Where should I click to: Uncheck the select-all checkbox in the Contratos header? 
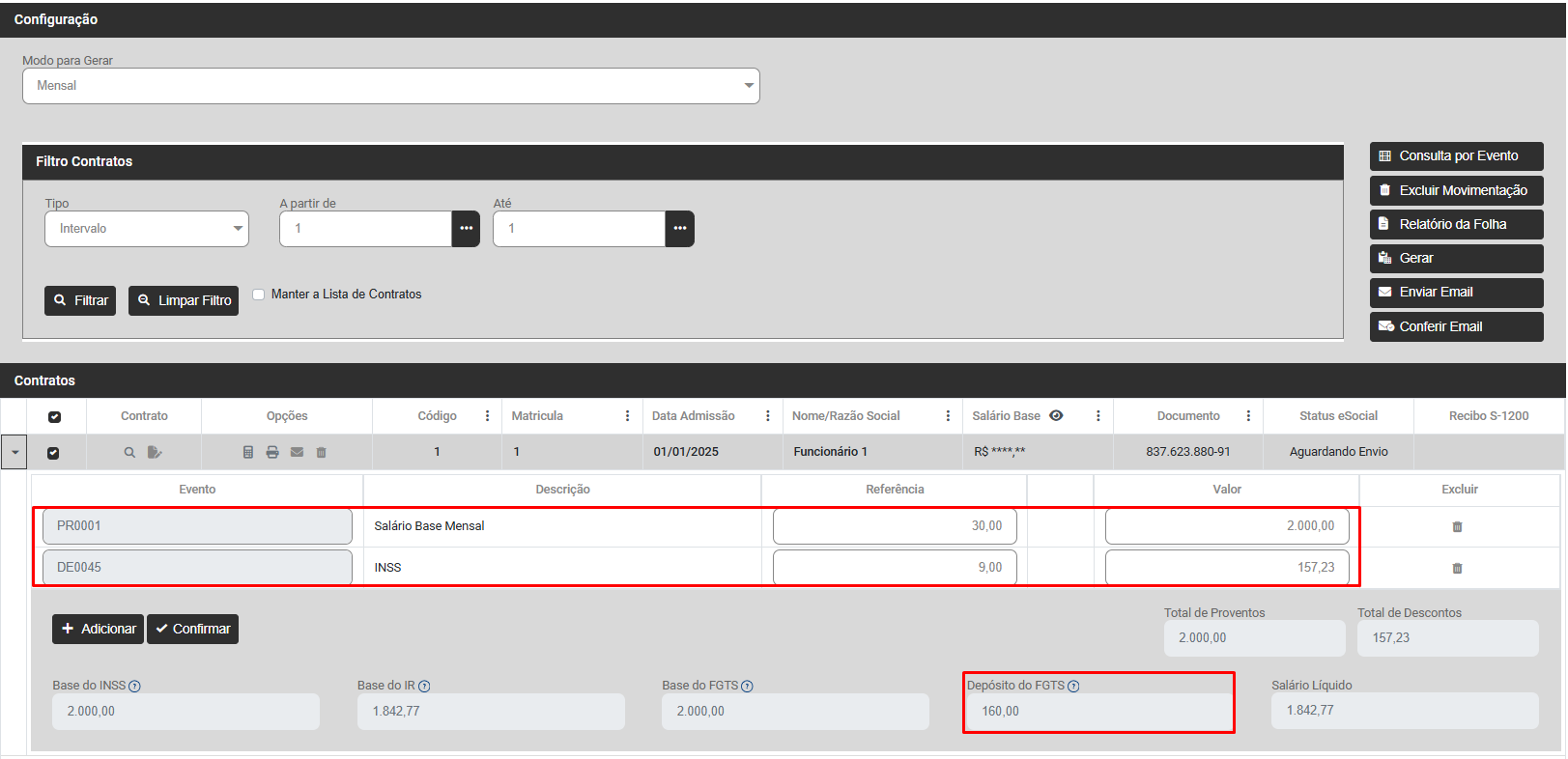pos(54,417)
